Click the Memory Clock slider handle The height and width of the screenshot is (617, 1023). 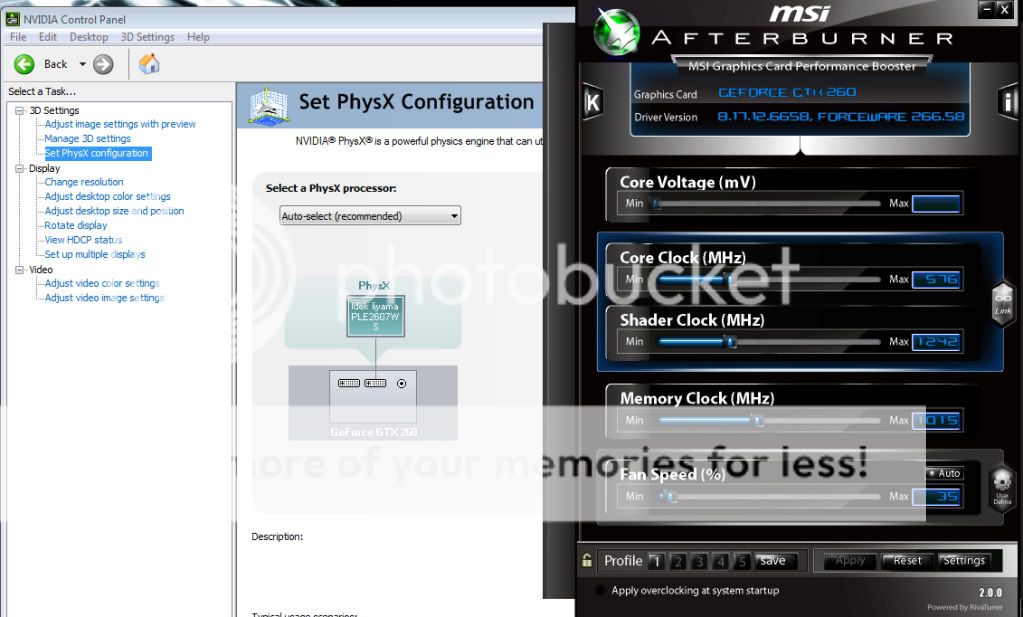(x=757, y=421)
